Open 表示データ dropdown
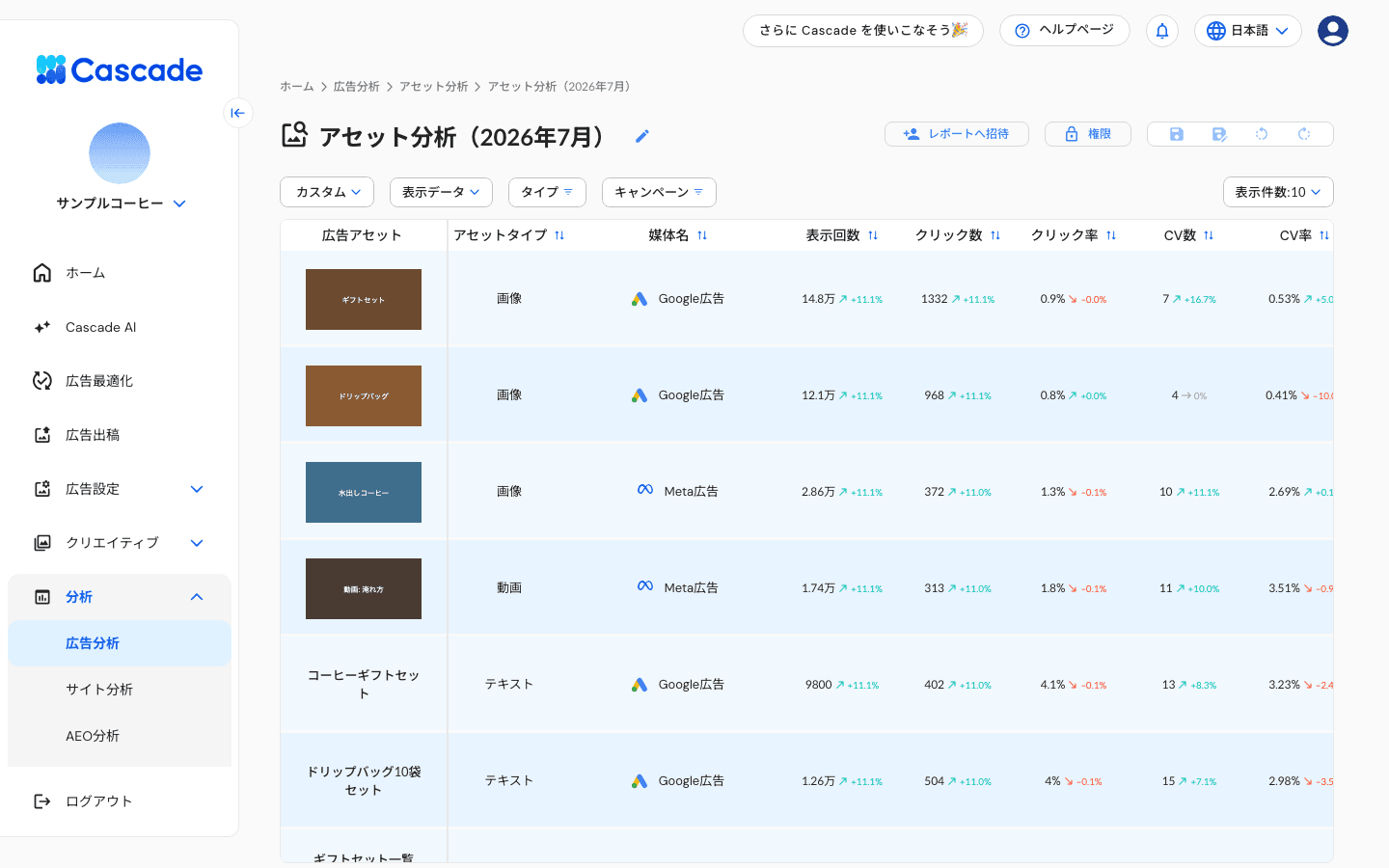This screenshot has width=1389, height=868. (441, 192)
